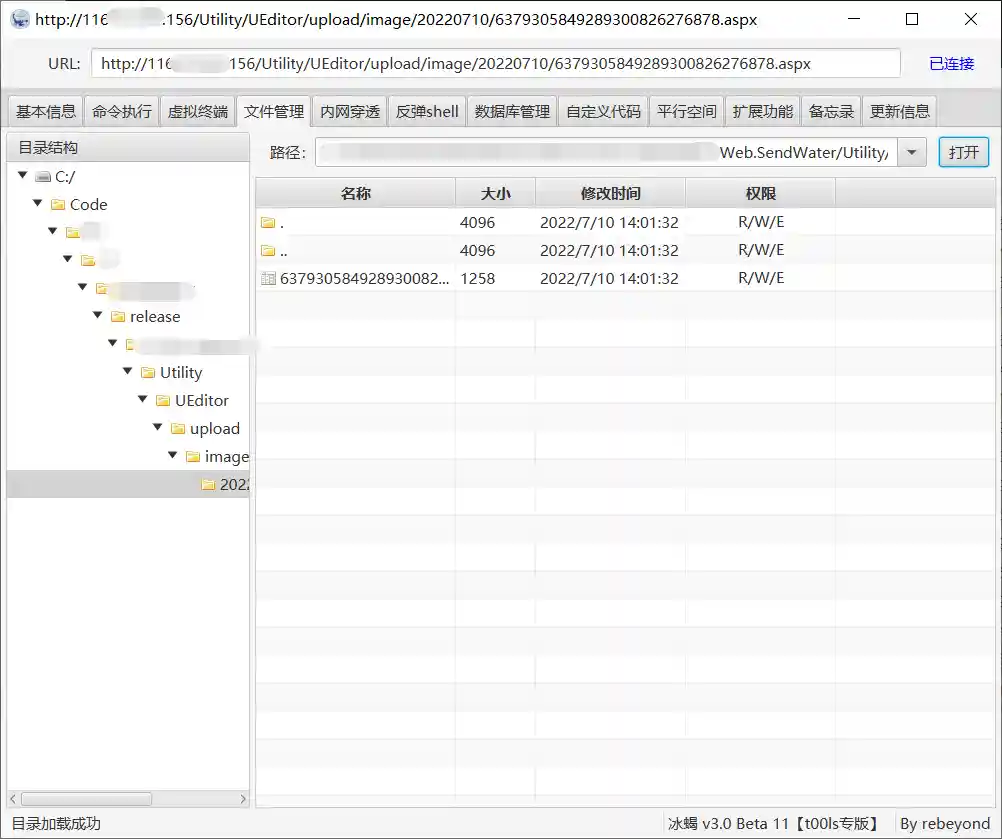
Task: Switch to the 虚拟终端 tab
Action: point(197,111)
